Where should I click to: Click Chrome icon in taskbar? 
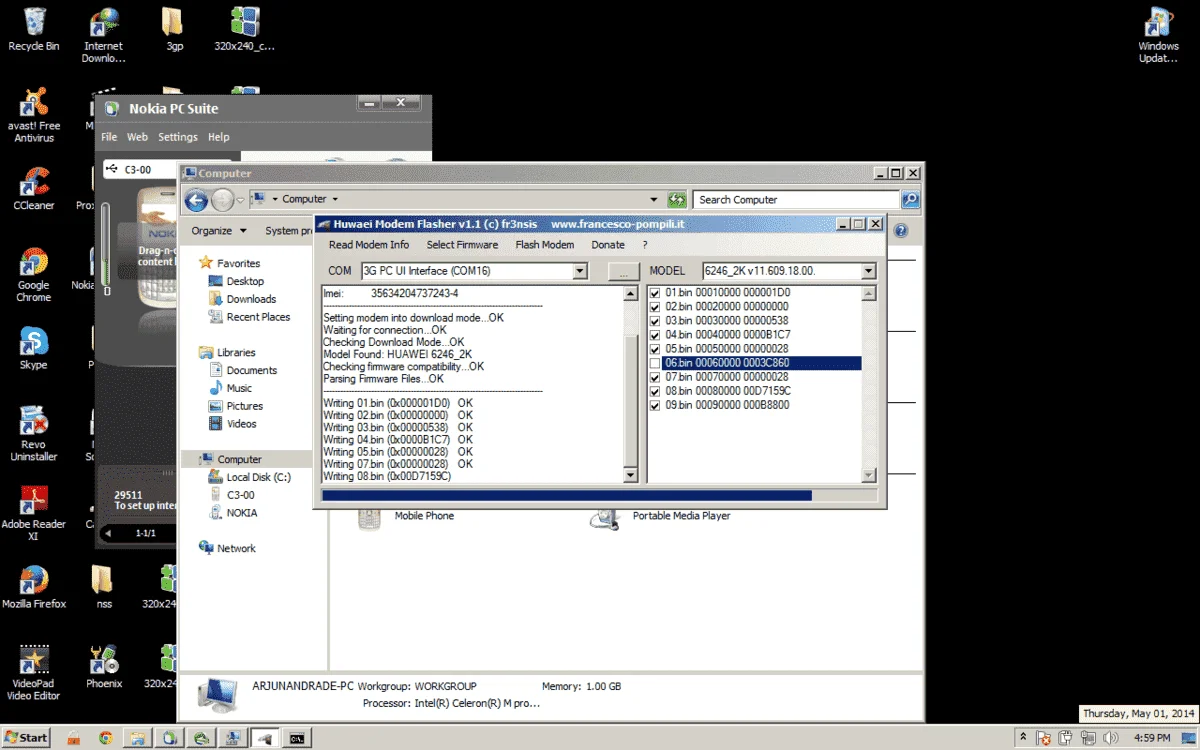[105, 738]
